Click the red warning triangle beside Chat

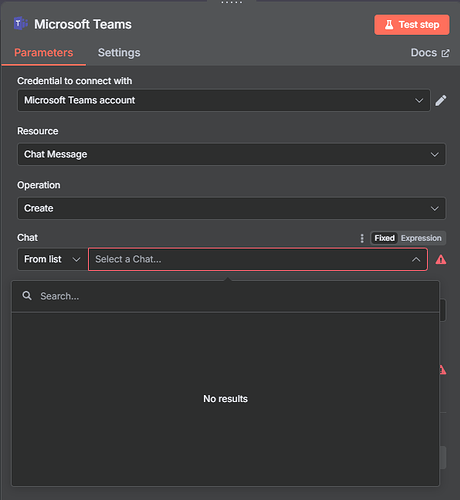(441, 259)
